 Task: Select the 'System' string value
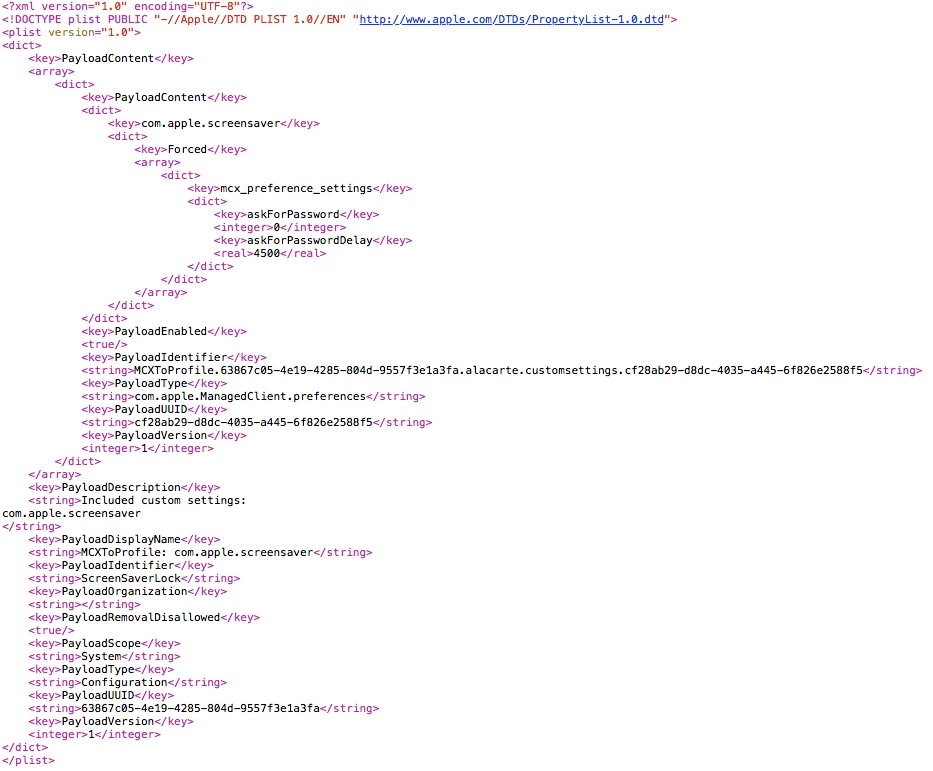(101, 656)
